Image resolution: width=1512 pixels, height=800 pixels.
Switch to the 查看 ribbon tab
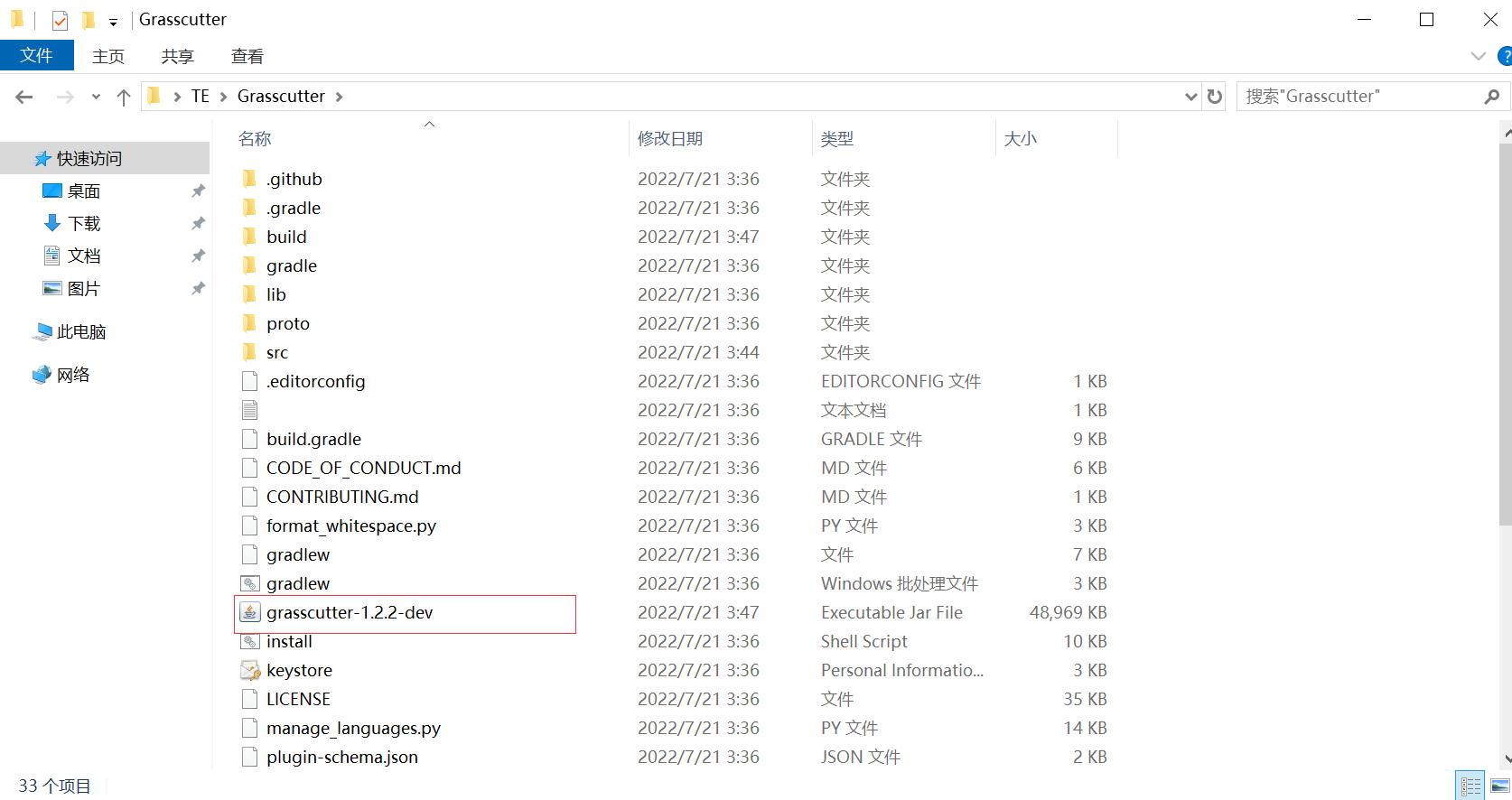coord(247,56)
